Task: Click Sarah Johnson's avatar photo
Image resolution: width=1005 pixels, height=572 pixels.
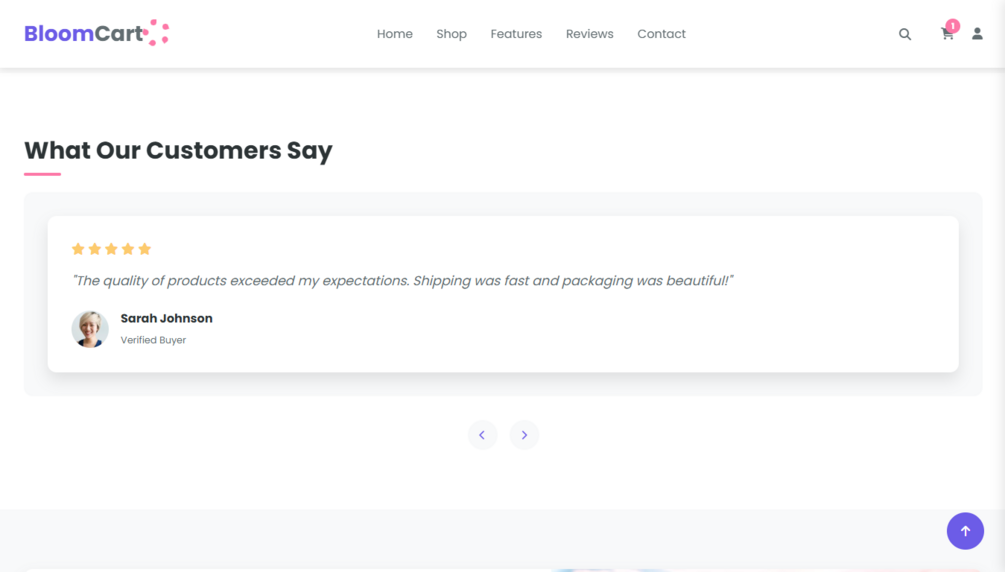Action: [90, 329]
